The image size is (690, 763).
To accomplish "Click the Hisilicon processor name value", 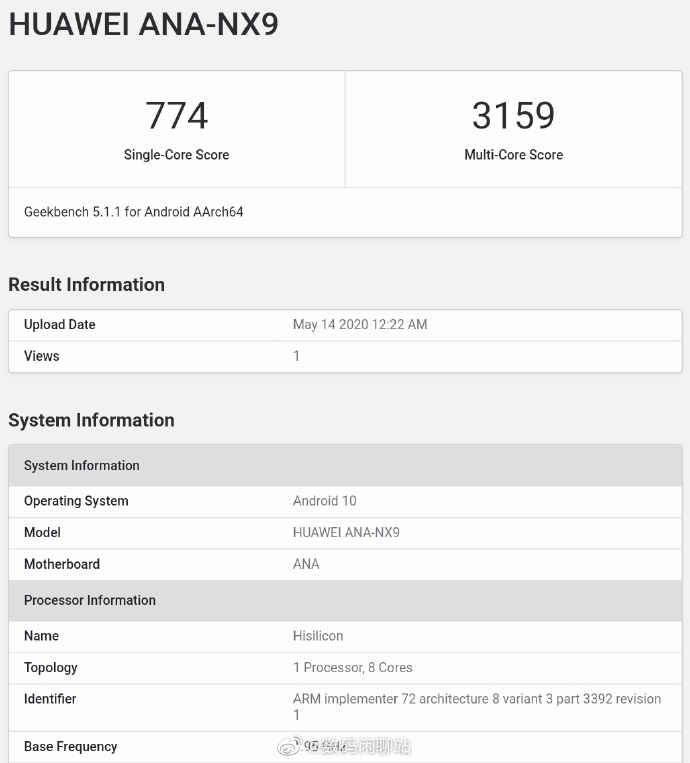I will click(x=318, y=636).
